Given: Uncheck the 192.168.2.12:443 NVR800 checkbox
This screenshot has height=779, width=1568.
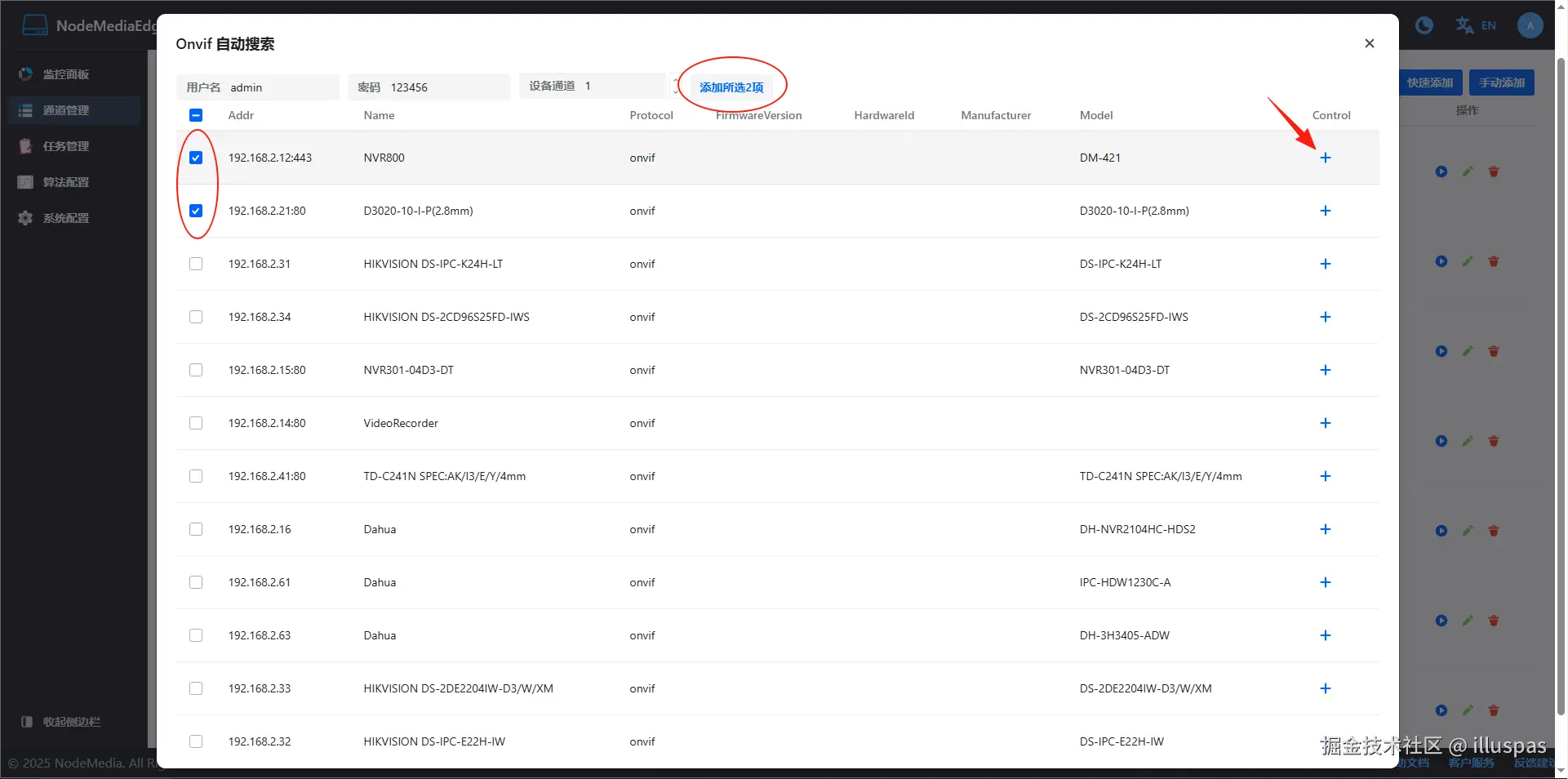Looking at the screenshot, I should point(196,158).
